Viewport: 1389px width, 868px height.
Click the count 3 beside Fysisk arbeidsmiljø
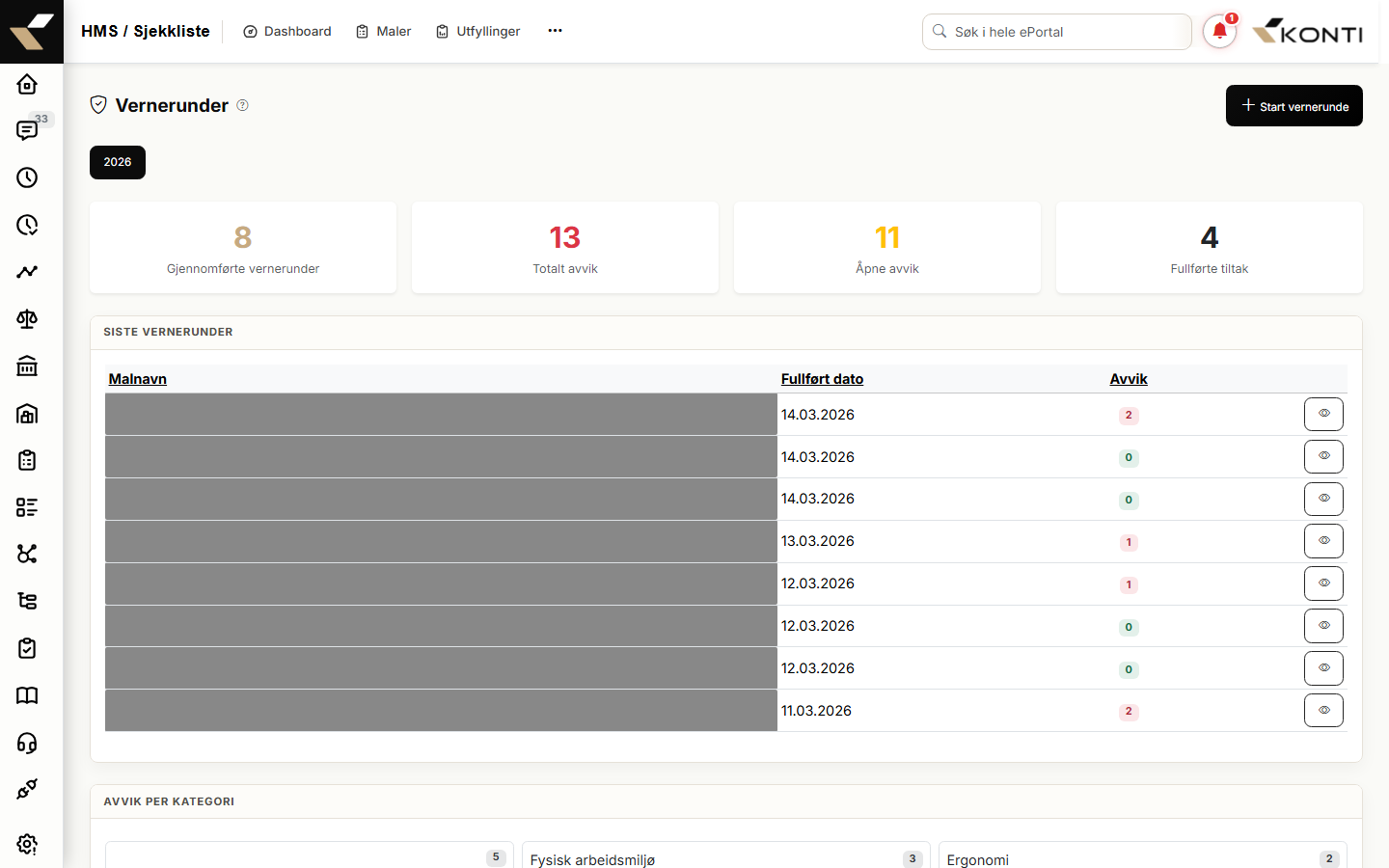tap(912, 858)
